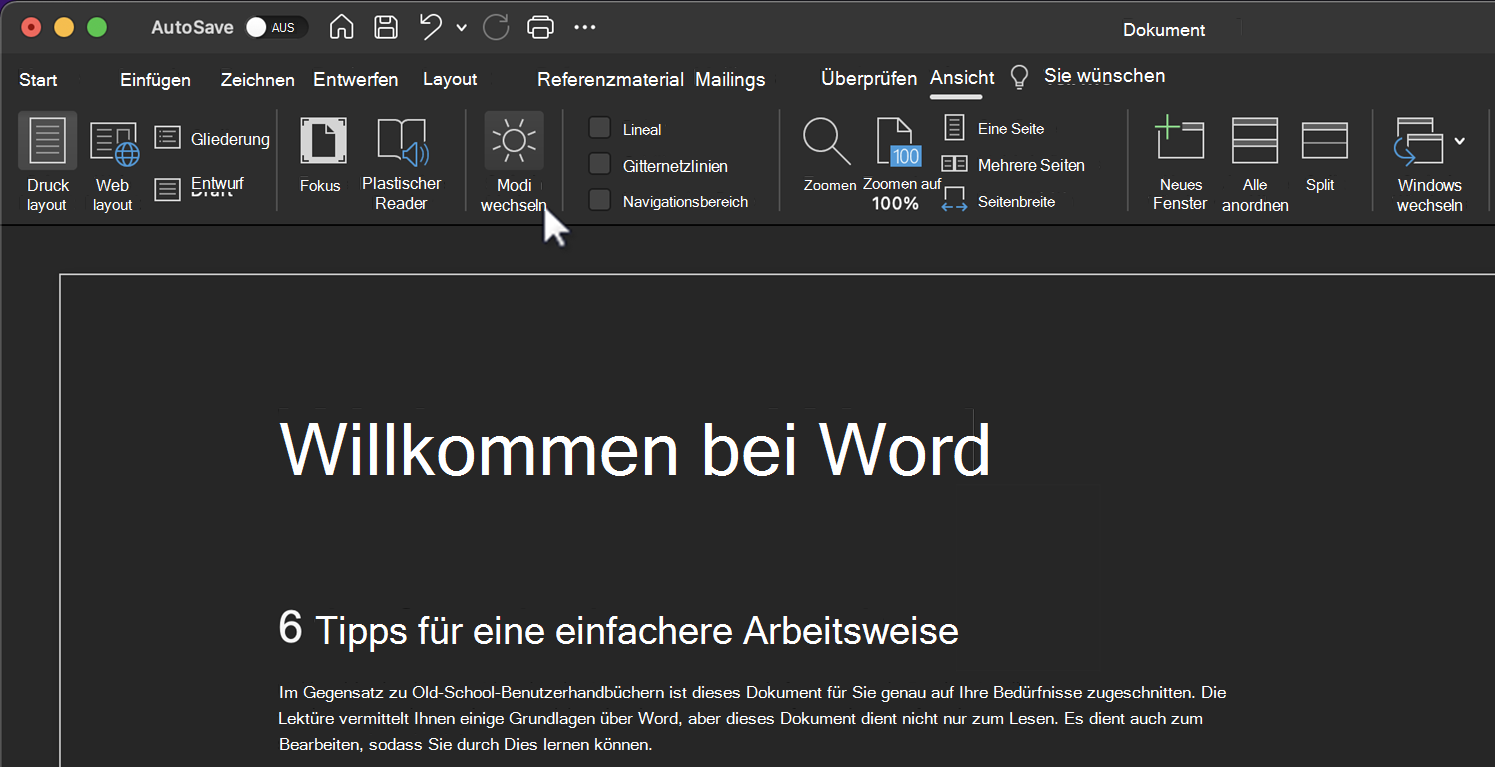Image resolution: width=1495 pixels, height=767 pixels.
Task: Switch to the Entwerfen tab
Action: [x=356, y=79]
